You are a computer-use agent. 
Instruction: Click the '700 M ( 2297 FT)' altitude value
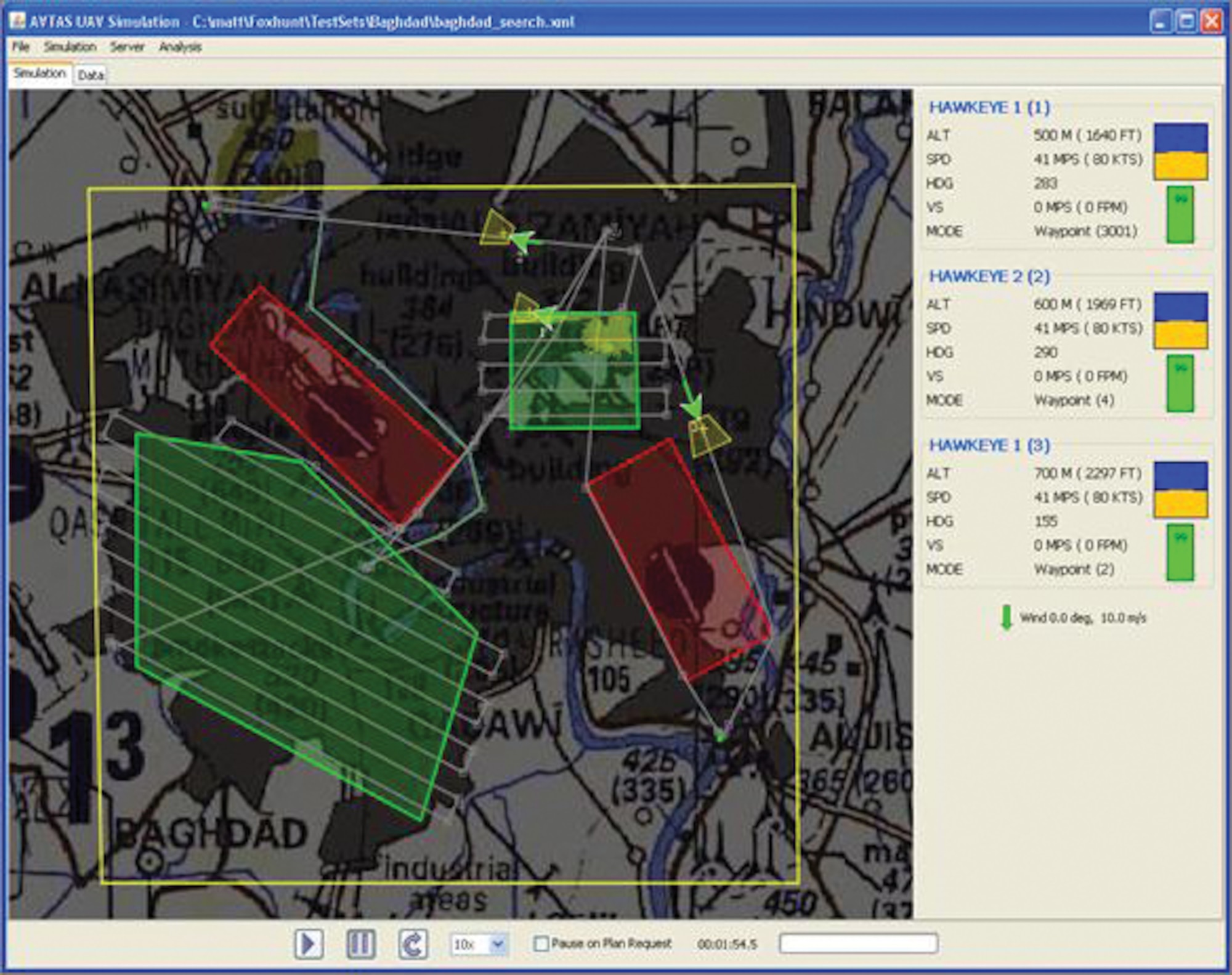tap(1088, 473)
